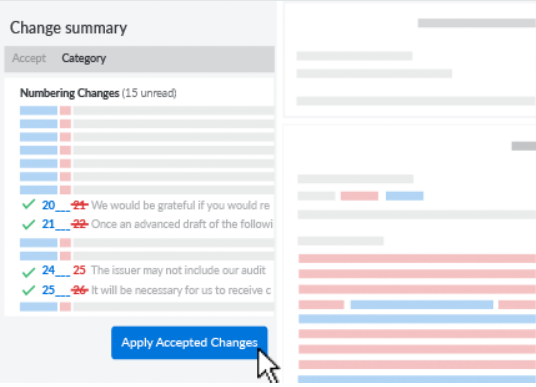Click the struck-through old number 26

[80, 290]
